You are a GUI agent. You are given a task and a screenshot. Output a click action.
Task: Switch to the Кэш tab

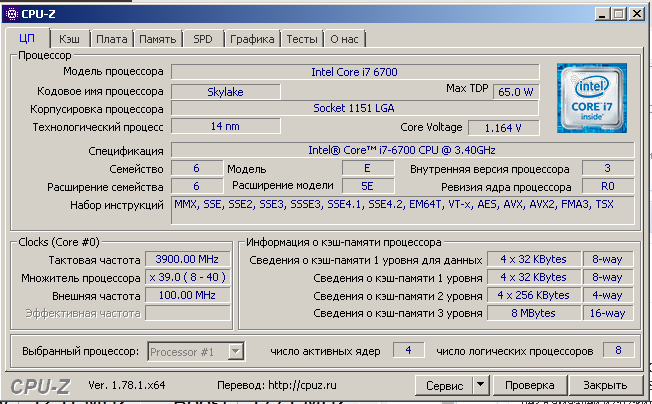pos(69,39)
